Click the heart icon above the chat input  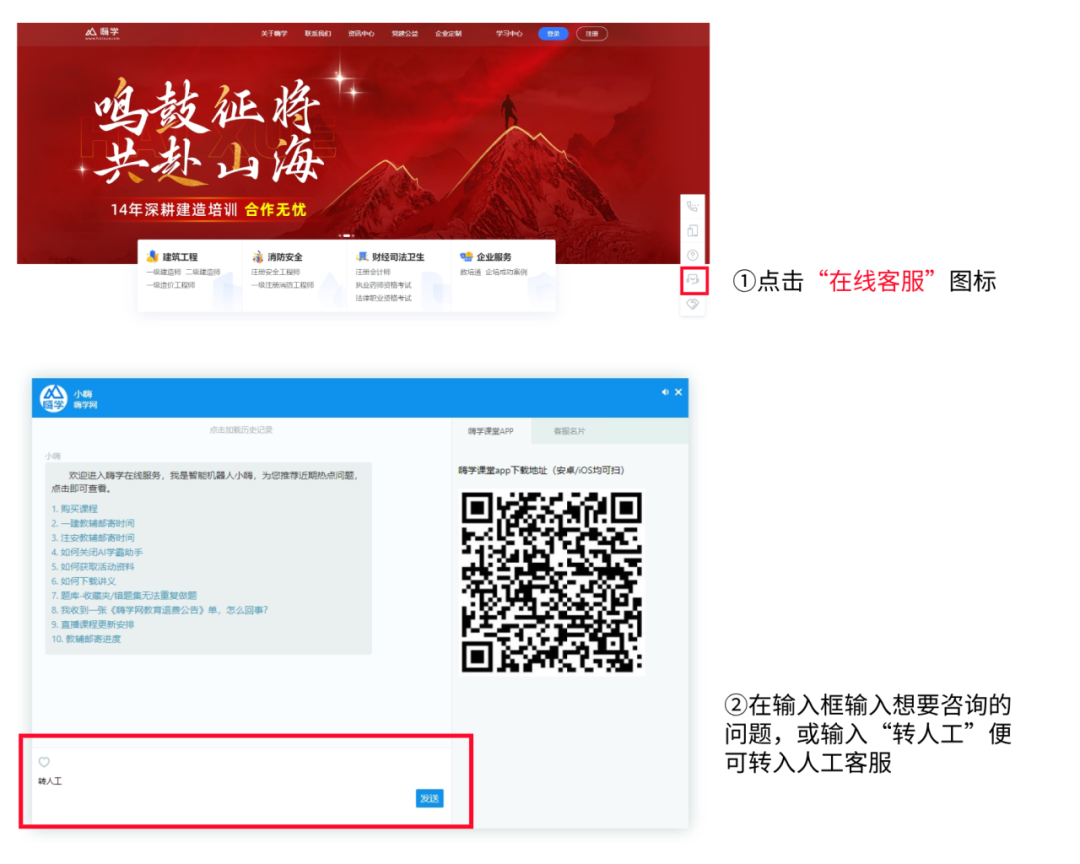click(44, 762)
